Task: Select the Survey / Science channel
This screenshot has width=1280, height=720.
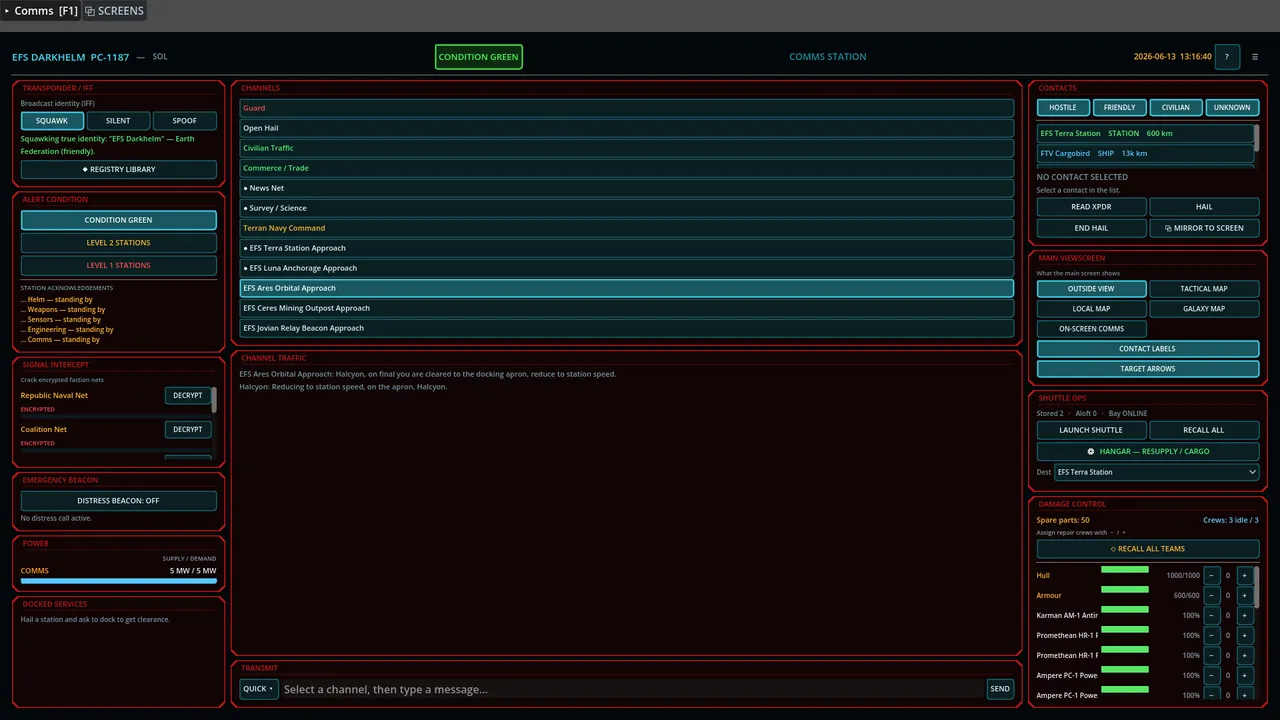Action: (x=627, y=208)
